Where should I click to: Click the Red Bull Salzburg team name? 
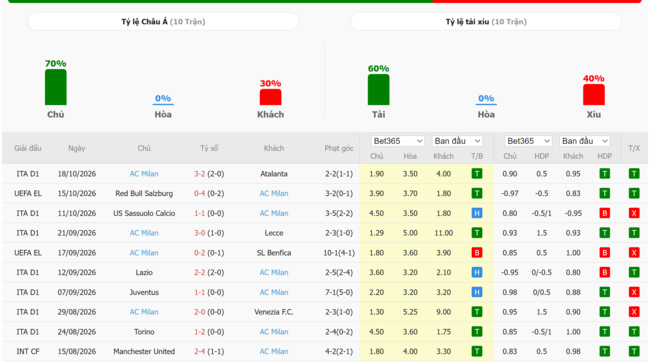[x=144, y=193]
